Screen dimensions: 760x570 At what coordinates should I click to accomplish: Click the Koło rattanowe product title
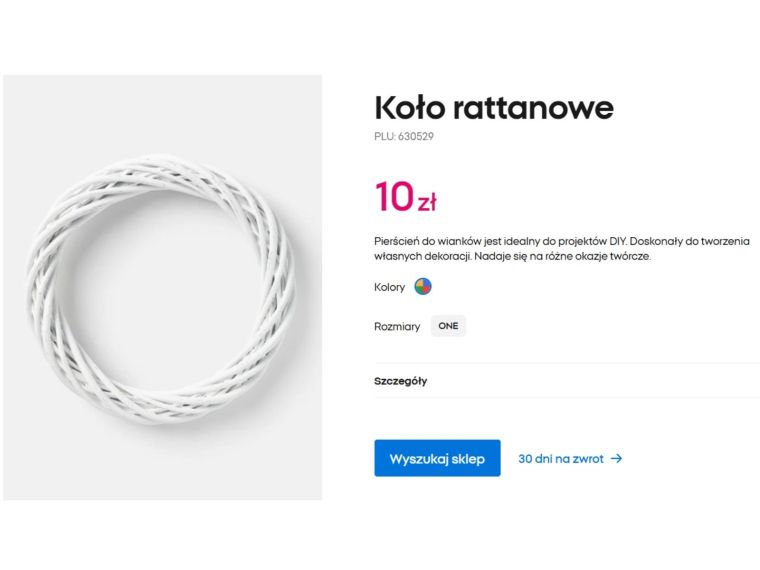coord(493,107)
